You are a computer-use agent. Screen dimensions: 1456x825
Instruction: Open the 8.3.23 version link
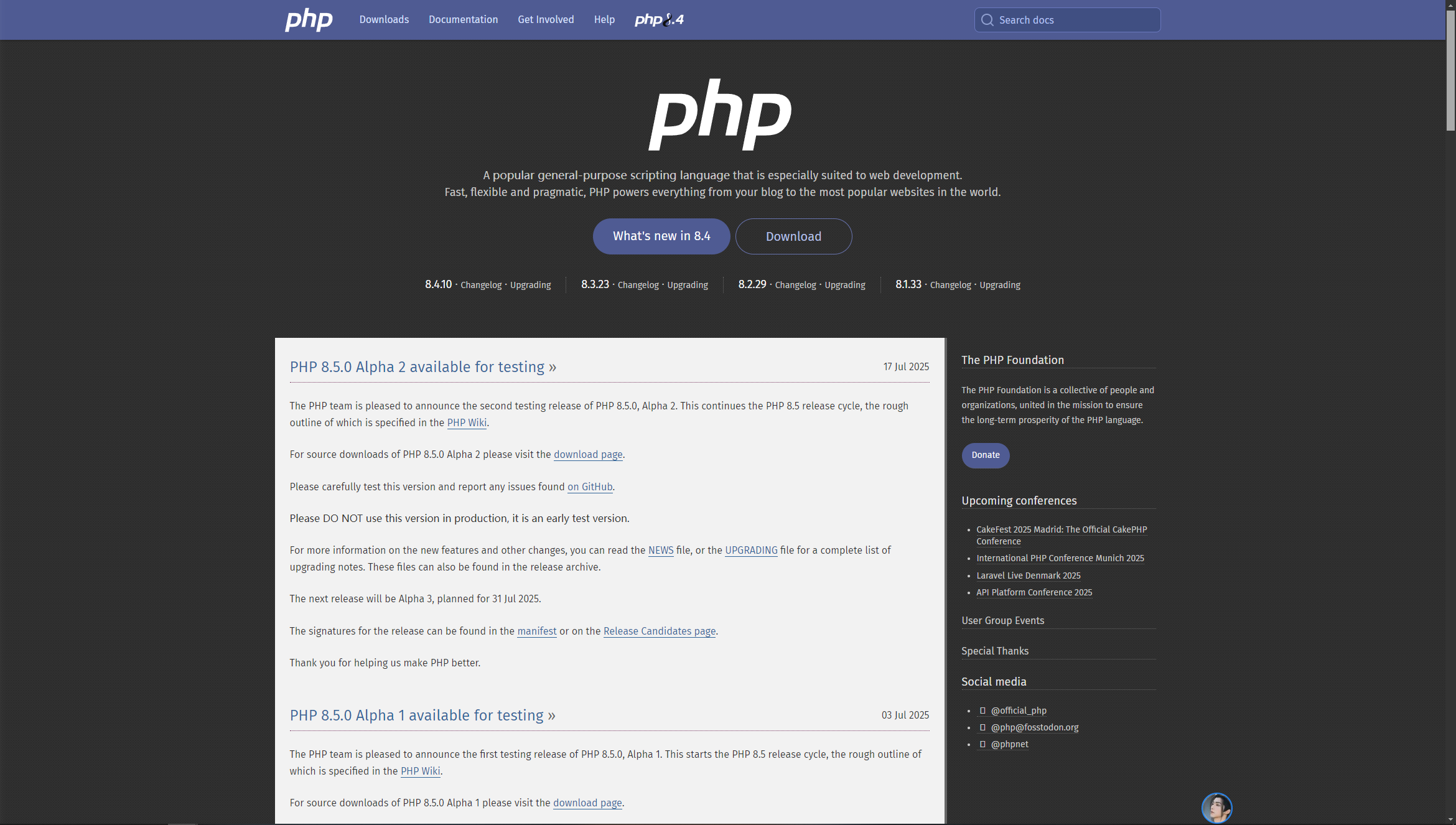click(595, 284)
